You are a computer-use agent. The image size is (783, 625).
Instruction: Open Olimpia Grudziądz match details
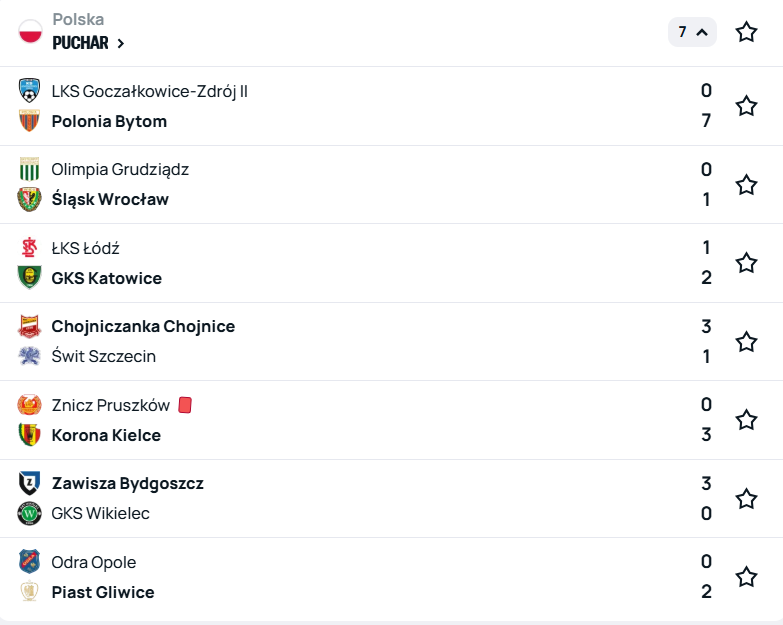120,170
